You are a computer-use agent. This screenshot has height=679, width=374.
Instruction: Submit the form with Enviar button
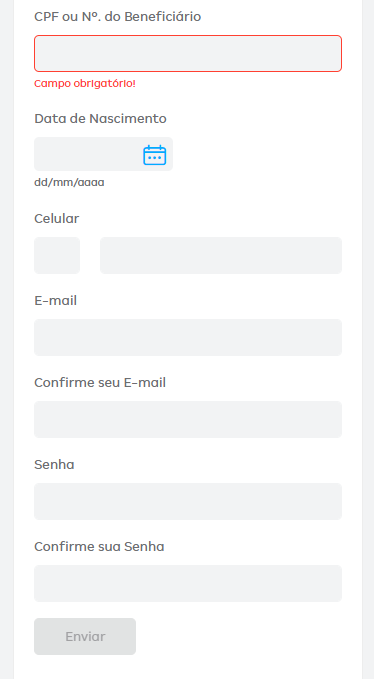85,637
